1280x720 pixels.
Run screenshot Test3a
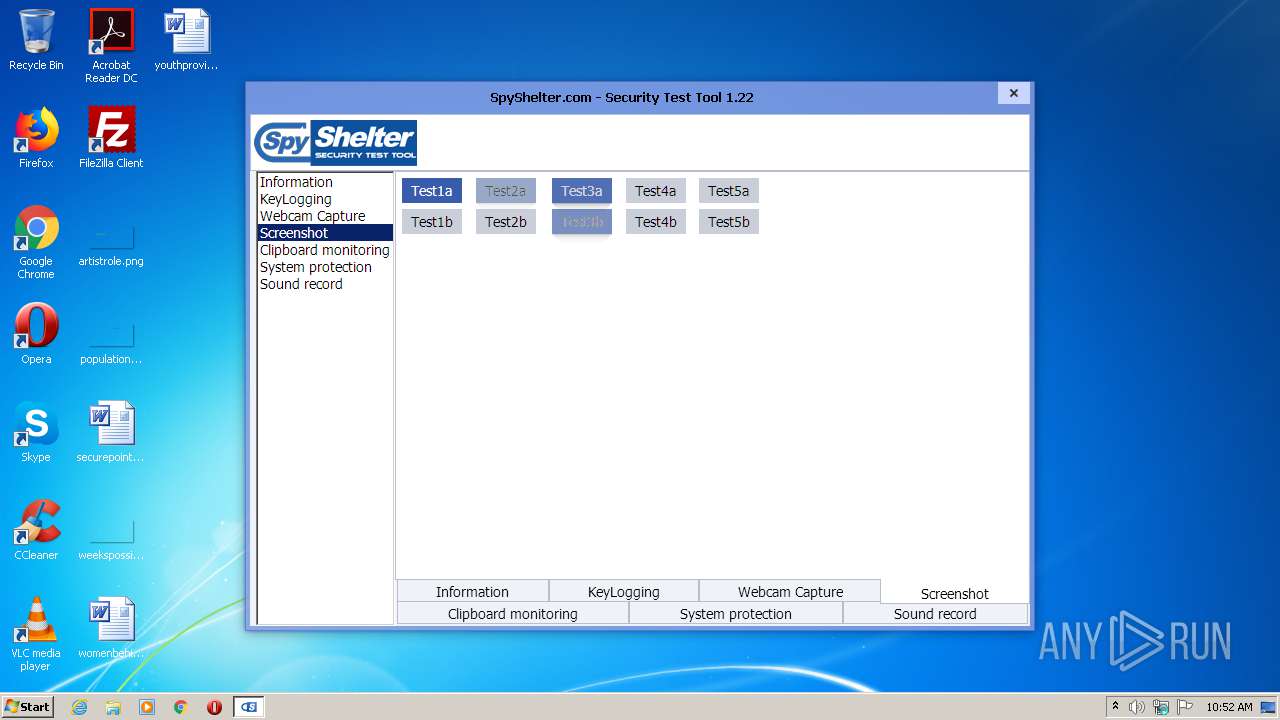coord(582,191)
